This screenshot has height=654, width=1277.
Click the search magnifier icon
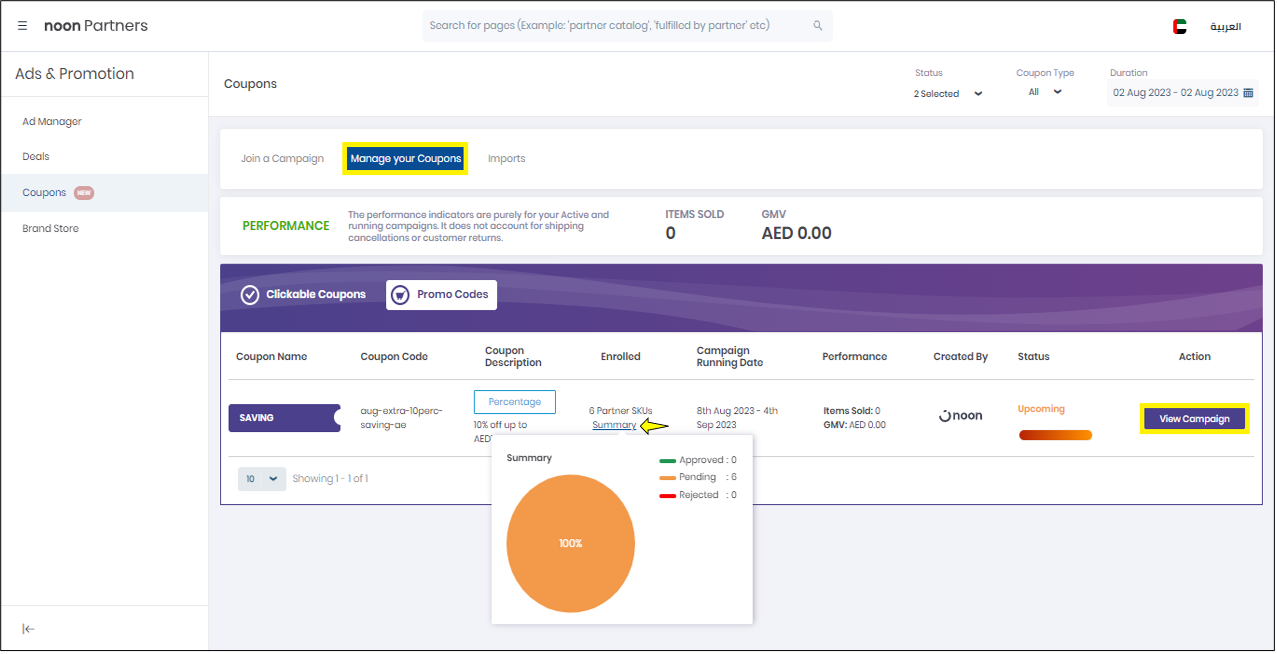(x=818, y=26)
